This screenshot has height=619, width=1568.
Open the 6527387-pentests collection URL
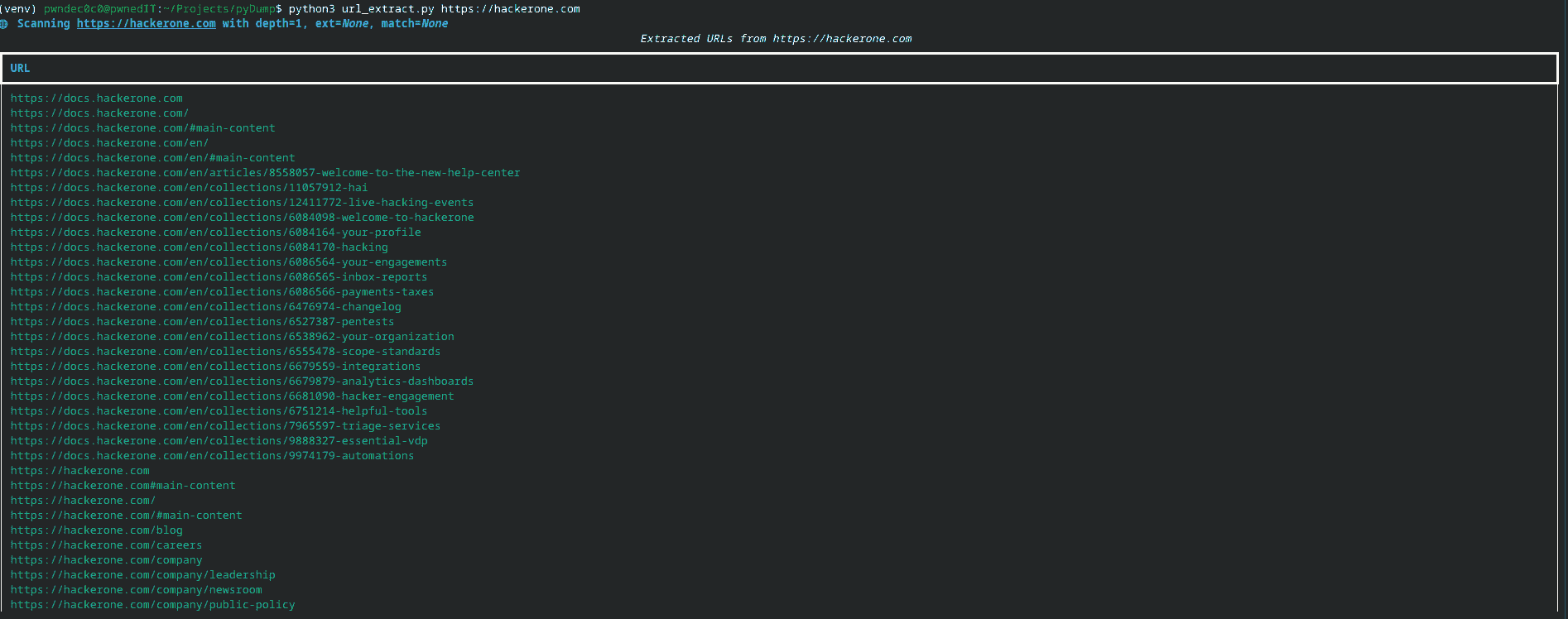pyautogui.click(x=203, y=322)
